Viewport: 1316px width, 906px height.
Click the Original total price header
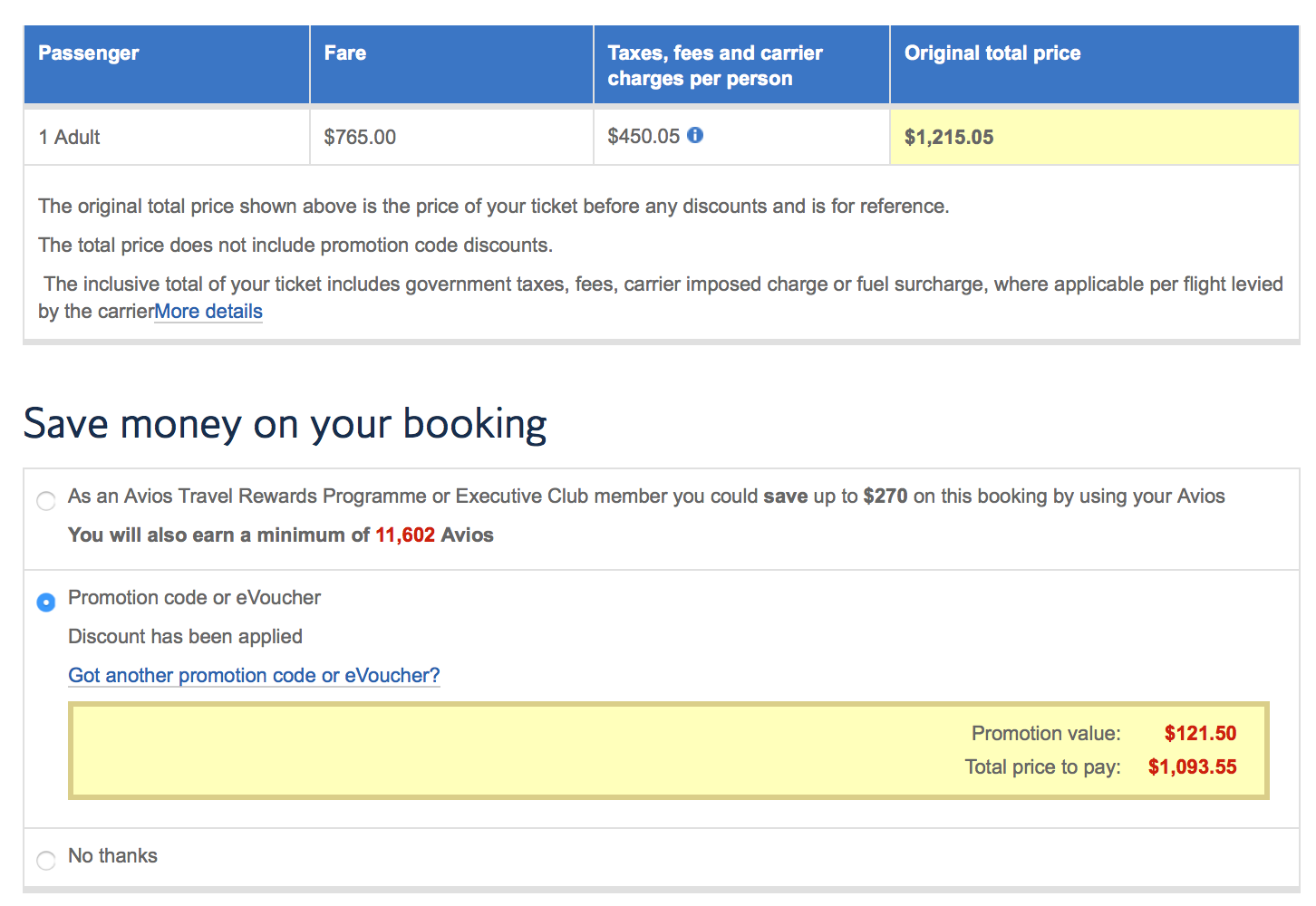pyautogui.click(x=992, y=53)
